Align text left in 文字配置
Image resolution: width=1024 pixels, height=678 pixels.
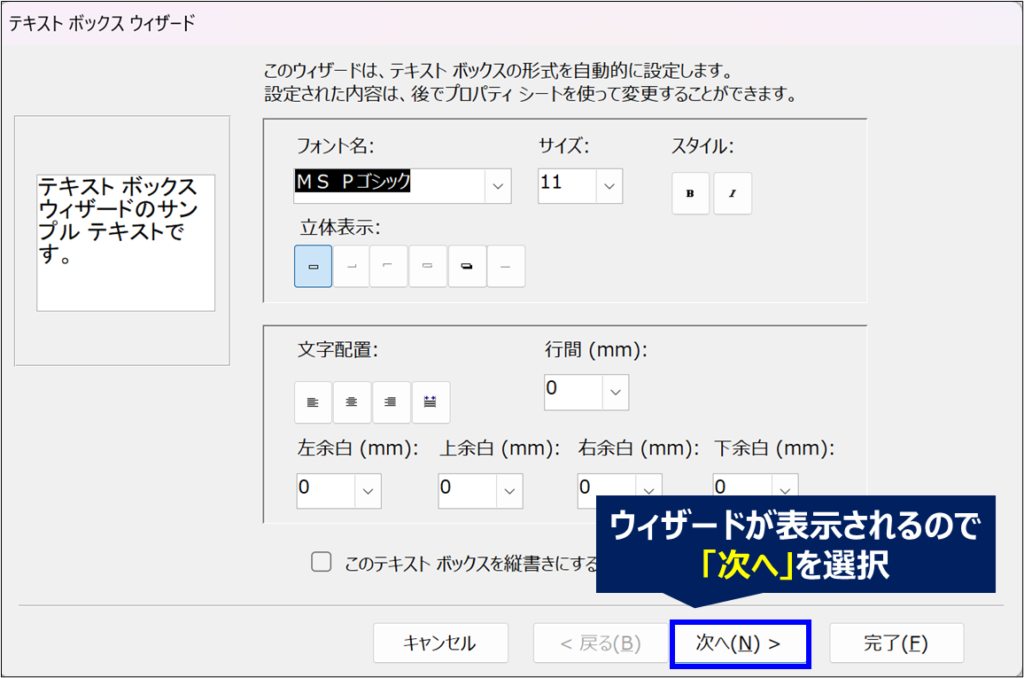(x=313, y=402)
